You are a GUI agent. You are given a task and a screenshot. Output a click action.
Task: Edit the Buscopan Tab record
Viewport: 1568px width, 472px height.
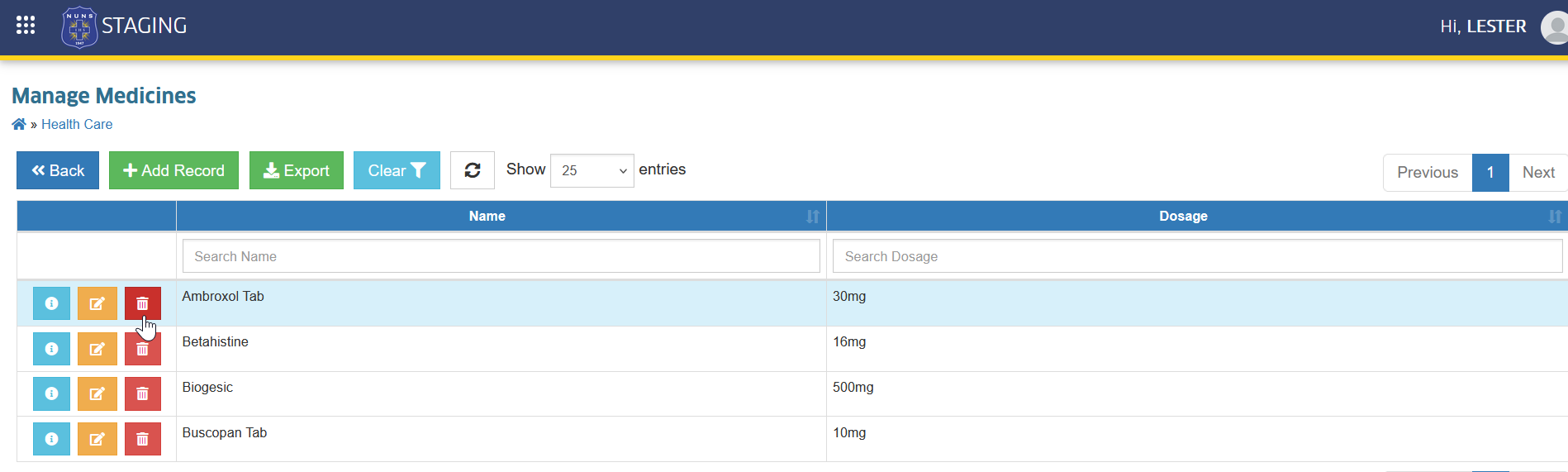point(97,439)
